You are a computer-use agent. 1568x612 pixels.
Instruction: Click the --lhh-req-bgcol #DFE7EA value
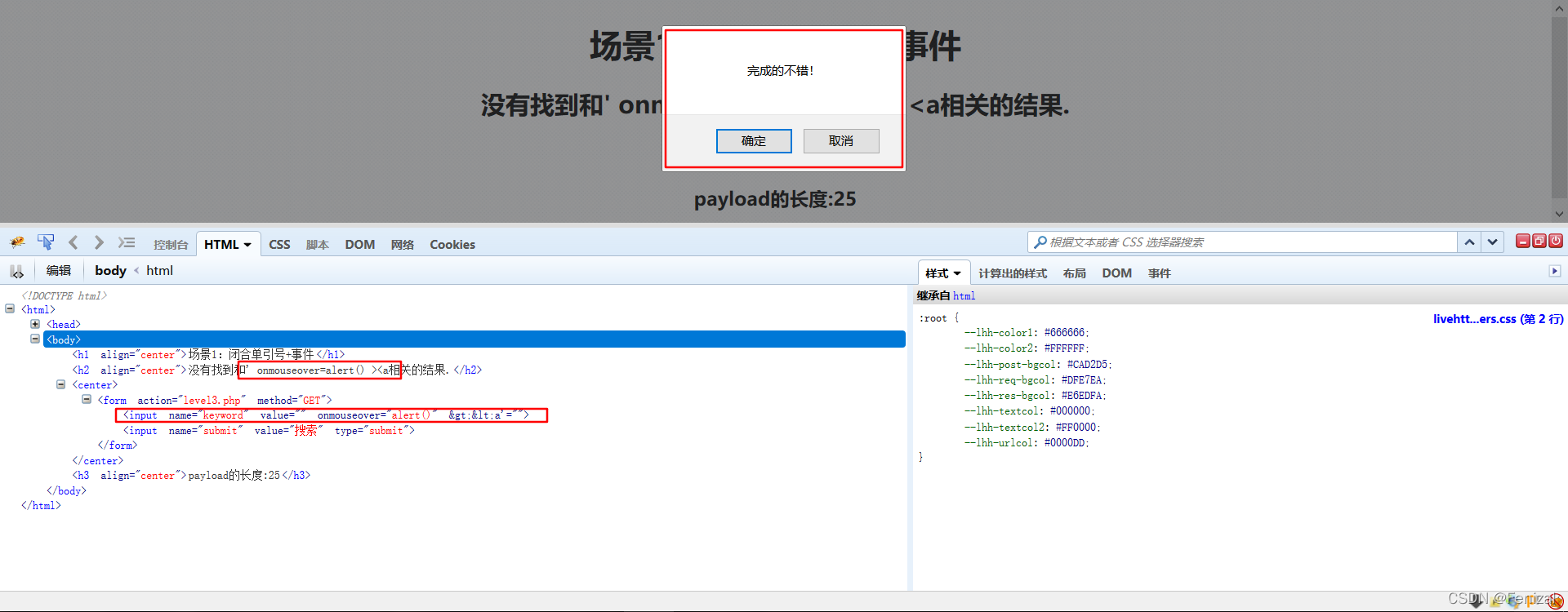point(1081,380)
